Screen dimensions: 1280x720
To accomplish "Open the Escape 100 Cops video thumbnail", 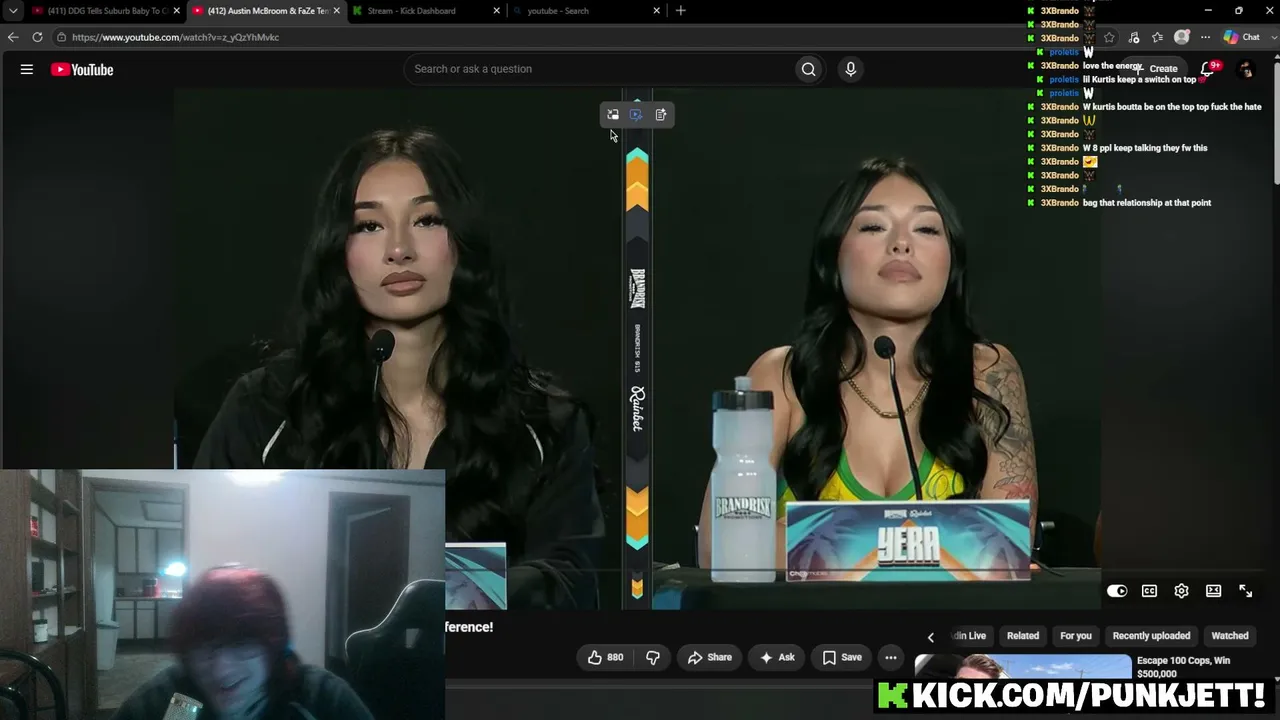I will pos(1023,667).
